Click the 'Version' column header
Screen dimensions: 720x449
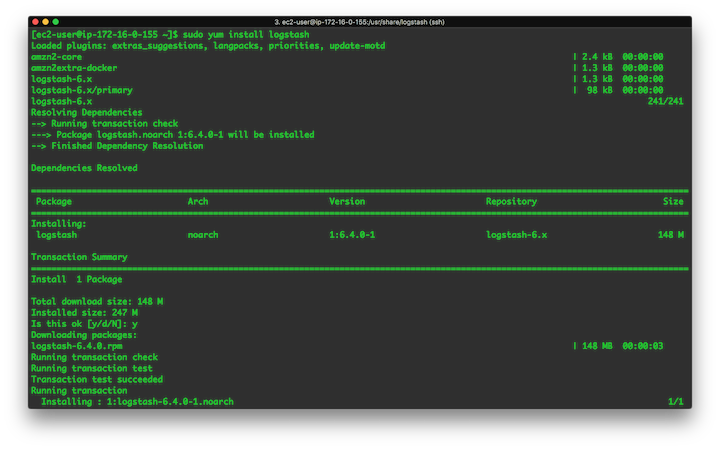[347, 202]
